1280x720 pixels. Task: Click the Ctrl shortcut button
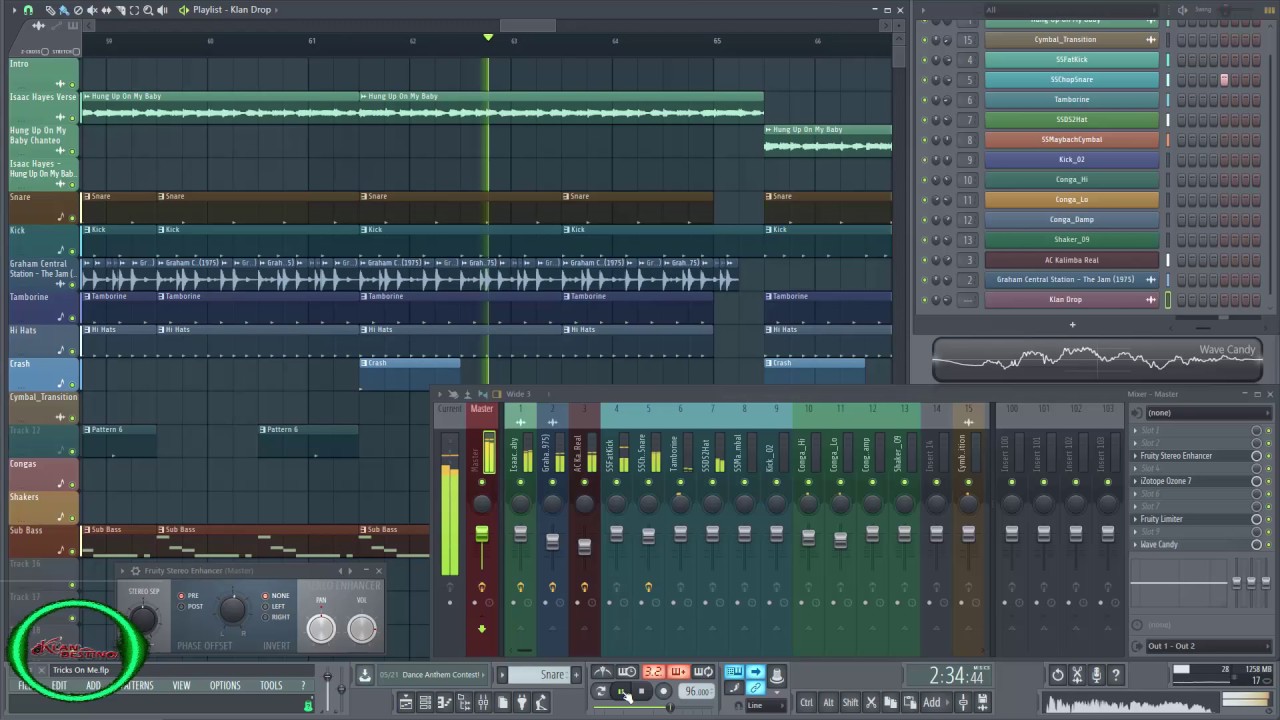pyautogui.click(x=807, y=702)
